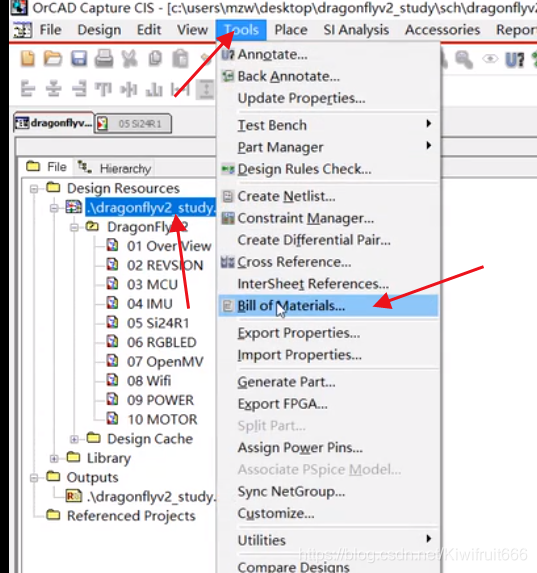Select the dragonflyv2_study output report file

pos(151,496)
